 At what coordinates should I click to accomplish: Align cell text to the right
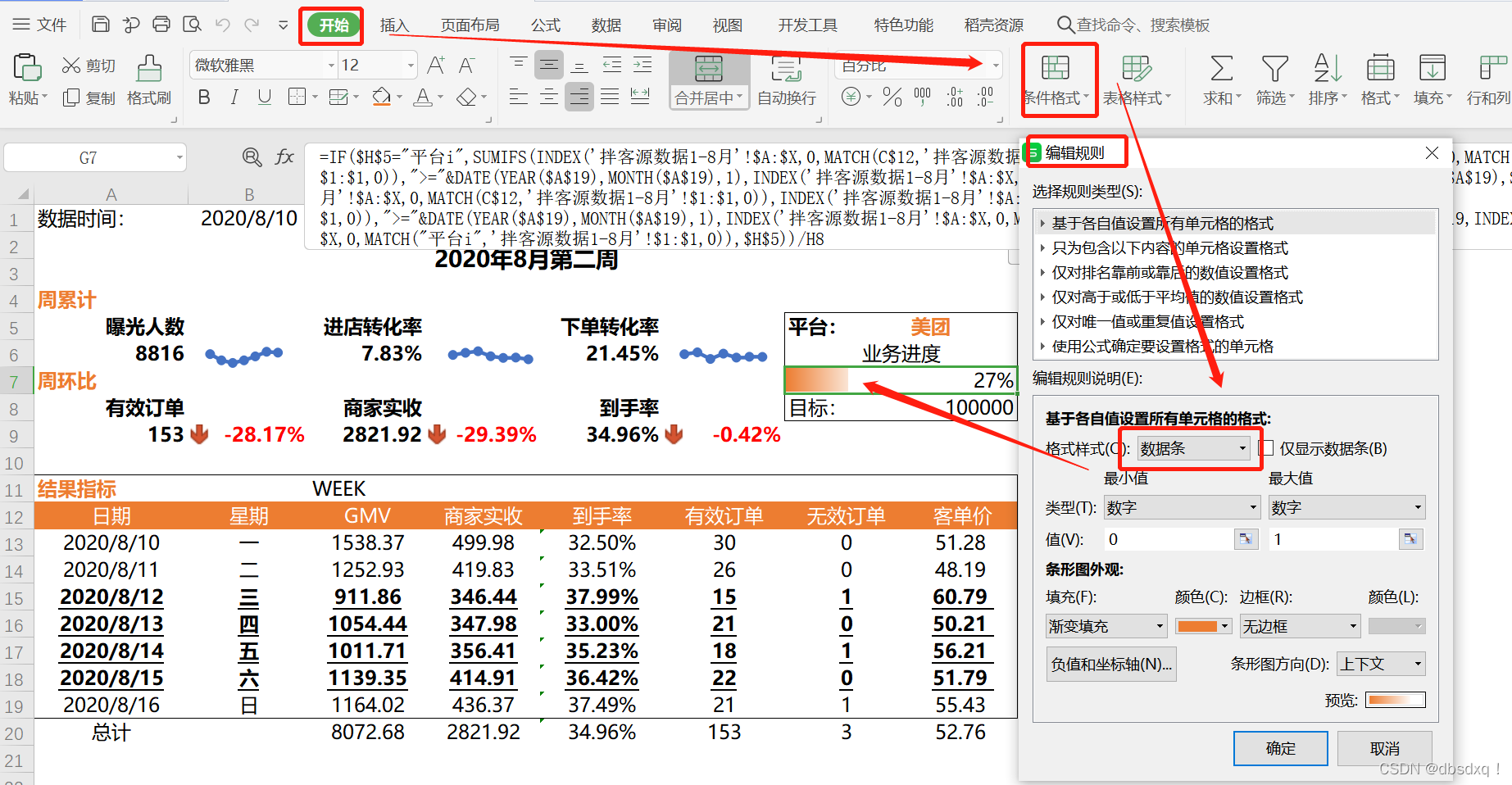tap(579, 98)
